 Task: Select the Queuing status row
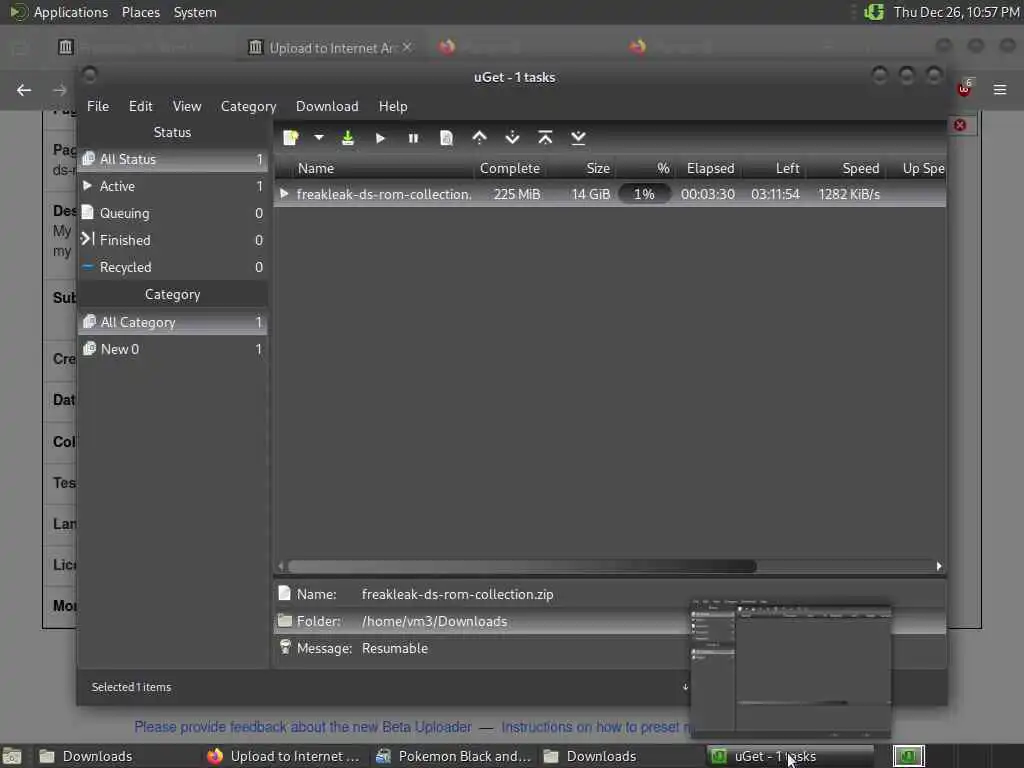coord(172,213)
